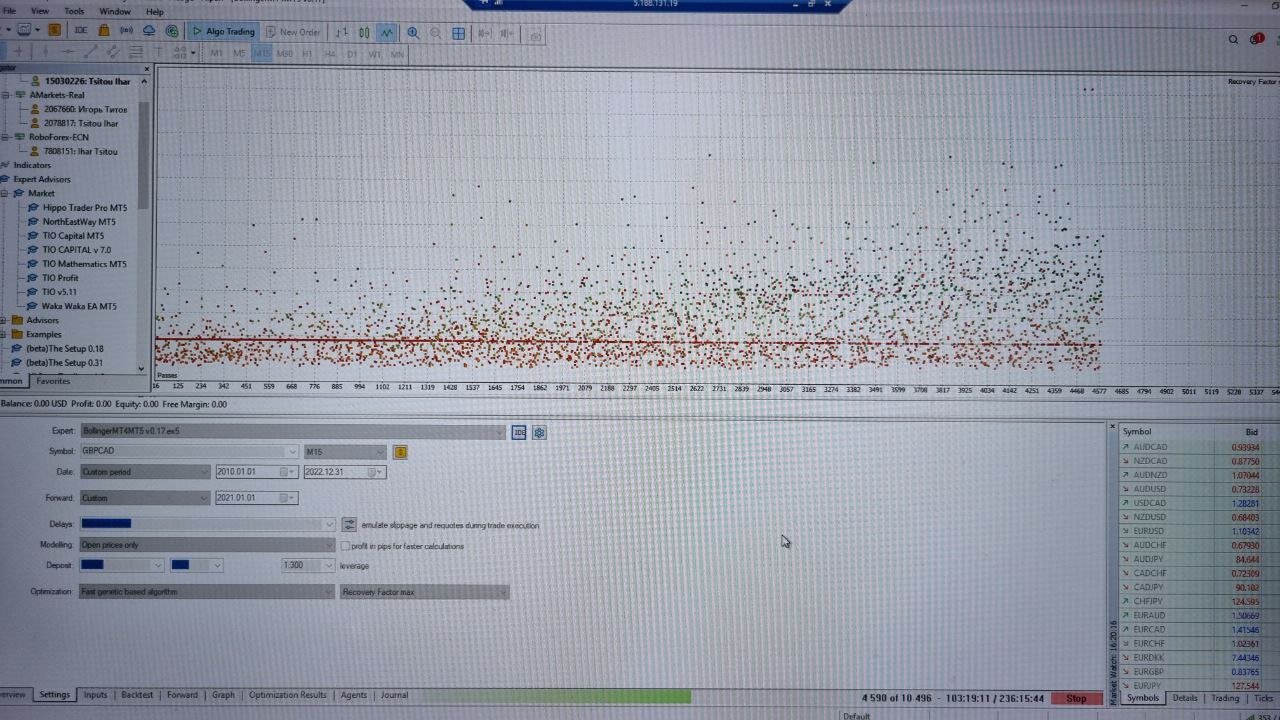Open expert properties gear icon
This screenshot has height=720, width=1280.
539,432
